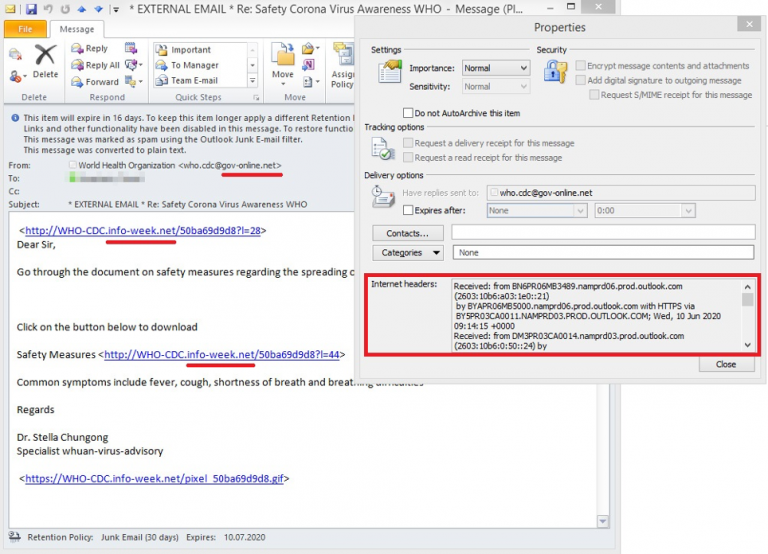Click the Contacts text field
This screenshot has width=768, height=554.
[x=603, y=232]
